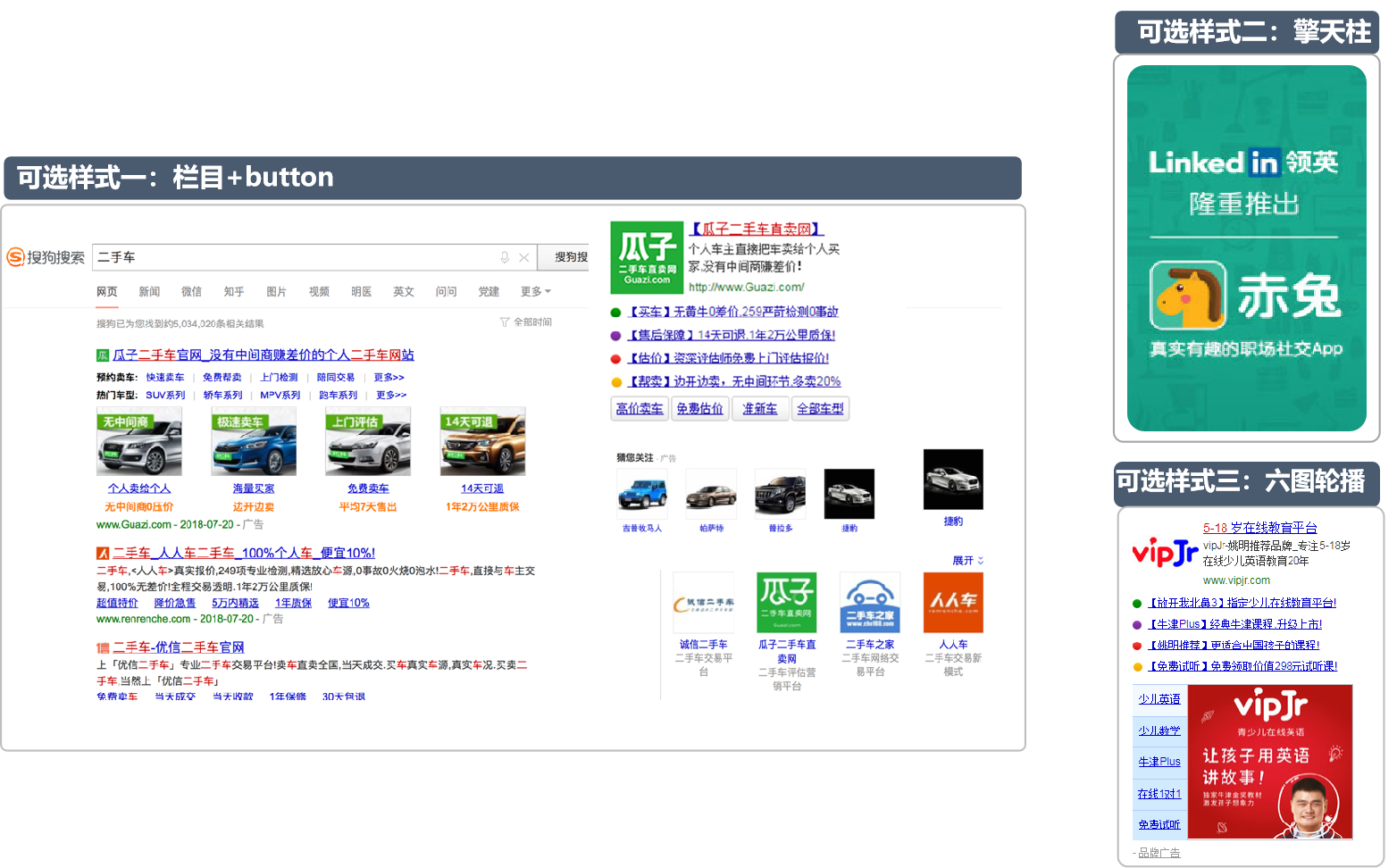Image resolution: width=1397 pixels, height=868 pixels.
Task: Click the green Guazi.com logo in ad panel
Action: click(x=647, y=258)
